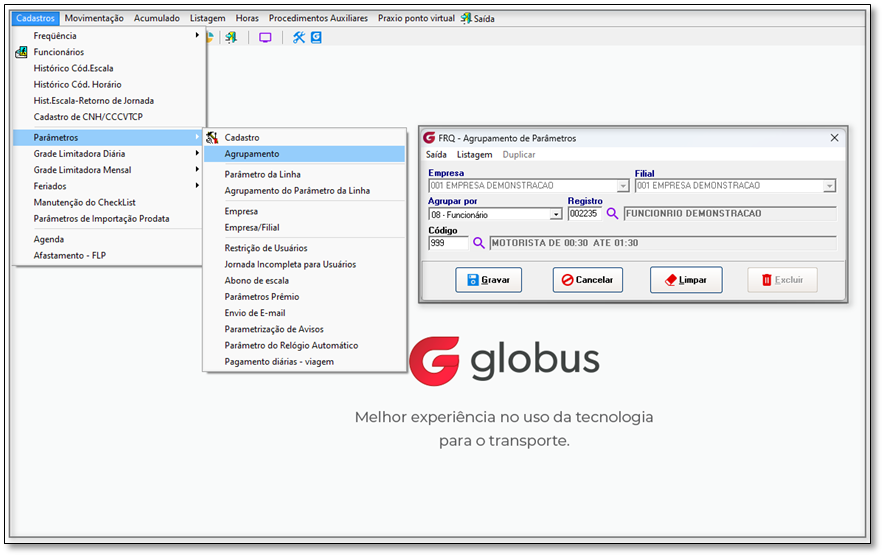Choose Envio de E-mail
This screenshot has width=884, height=557.
304,313
